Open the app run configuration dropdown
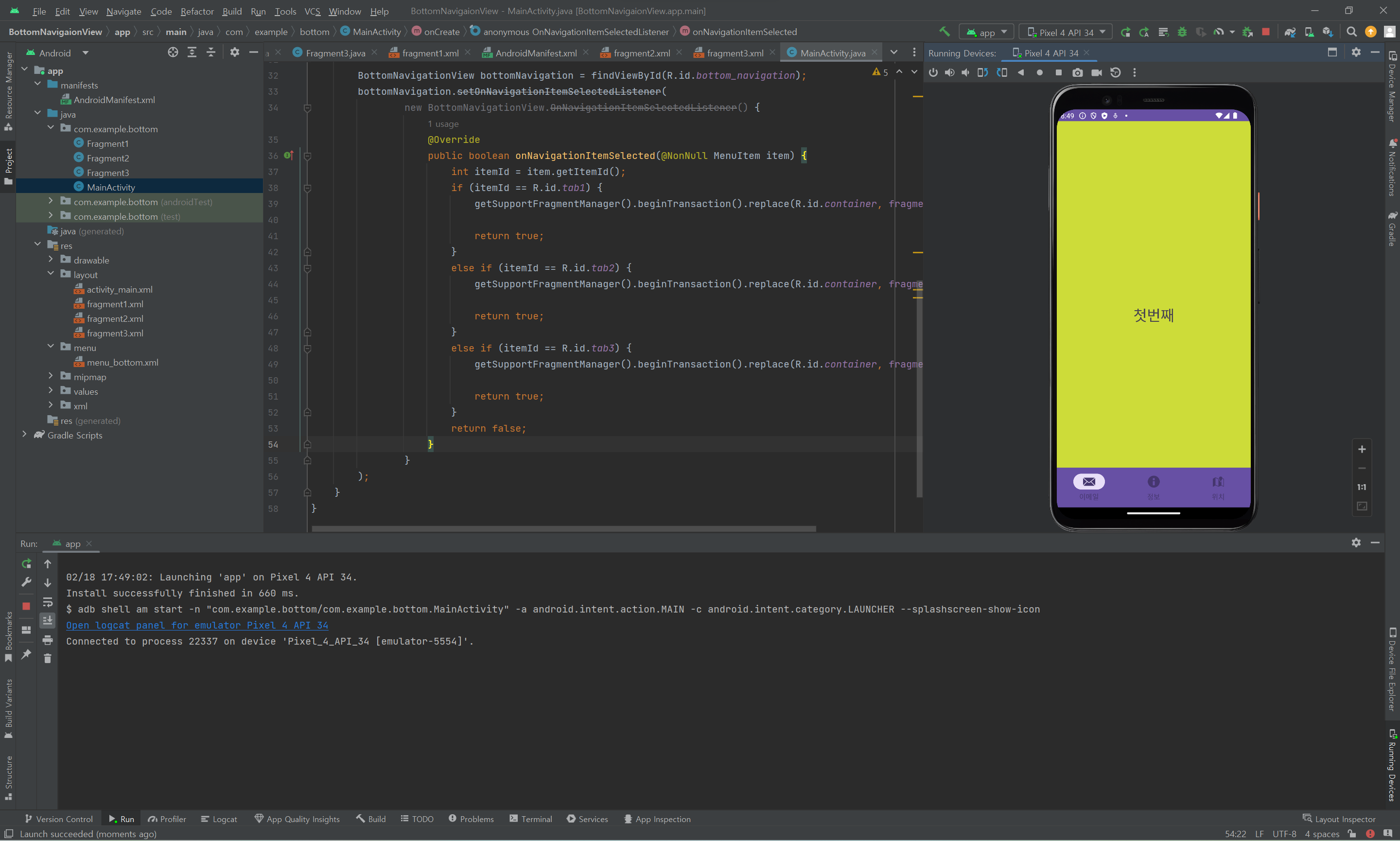Image resolution: width=1400 pixels, height=841 pixels. click(986, 32)
